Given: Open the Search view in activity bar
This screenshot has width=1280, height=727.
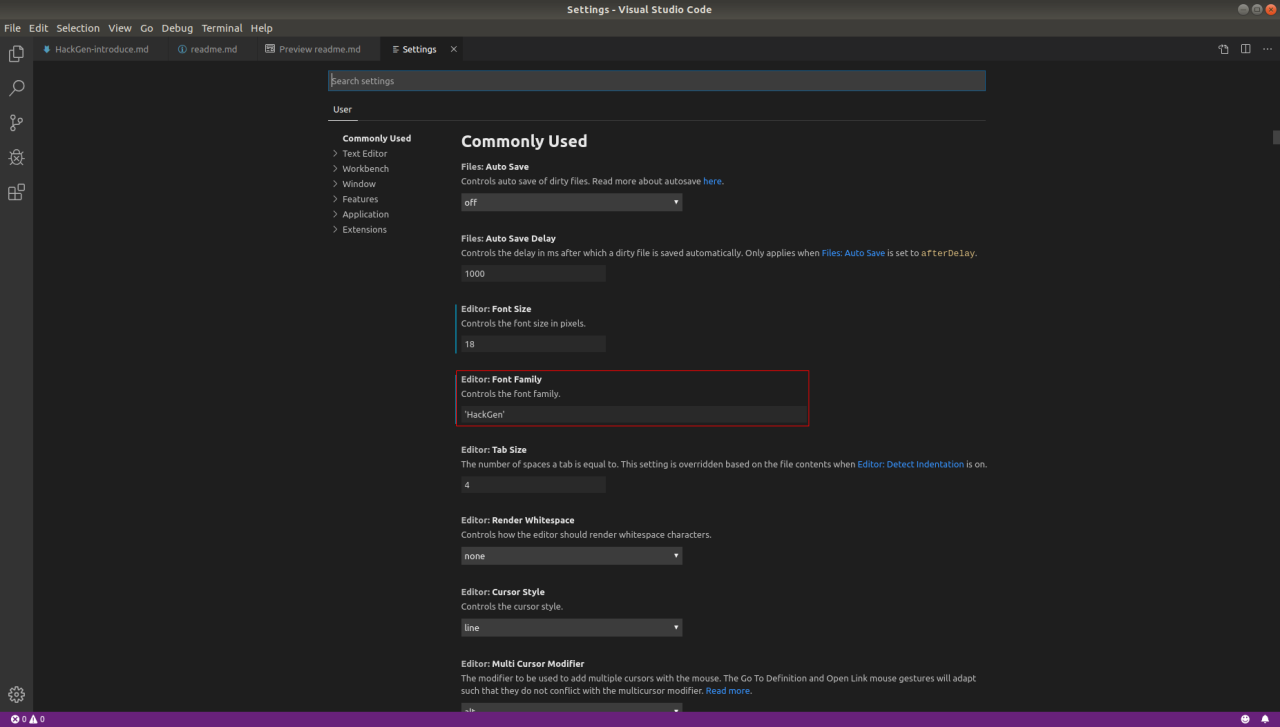Looking at the screenshot, I should click(16, 88).
